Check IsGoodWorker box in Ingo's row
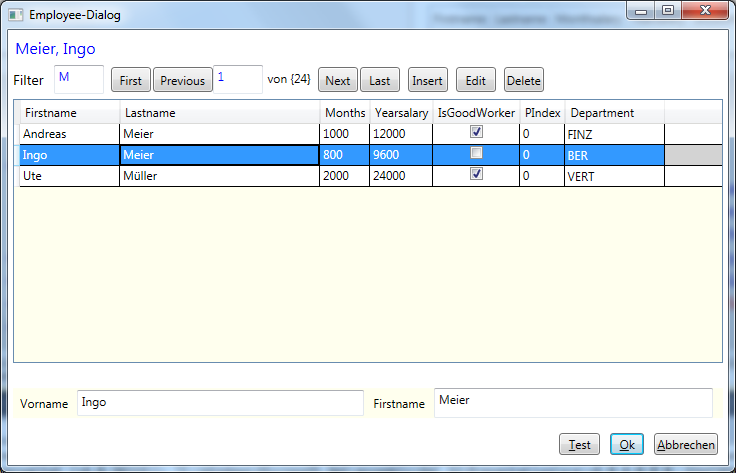The height and width of the screenshot is (473, 736). (477, 153)
